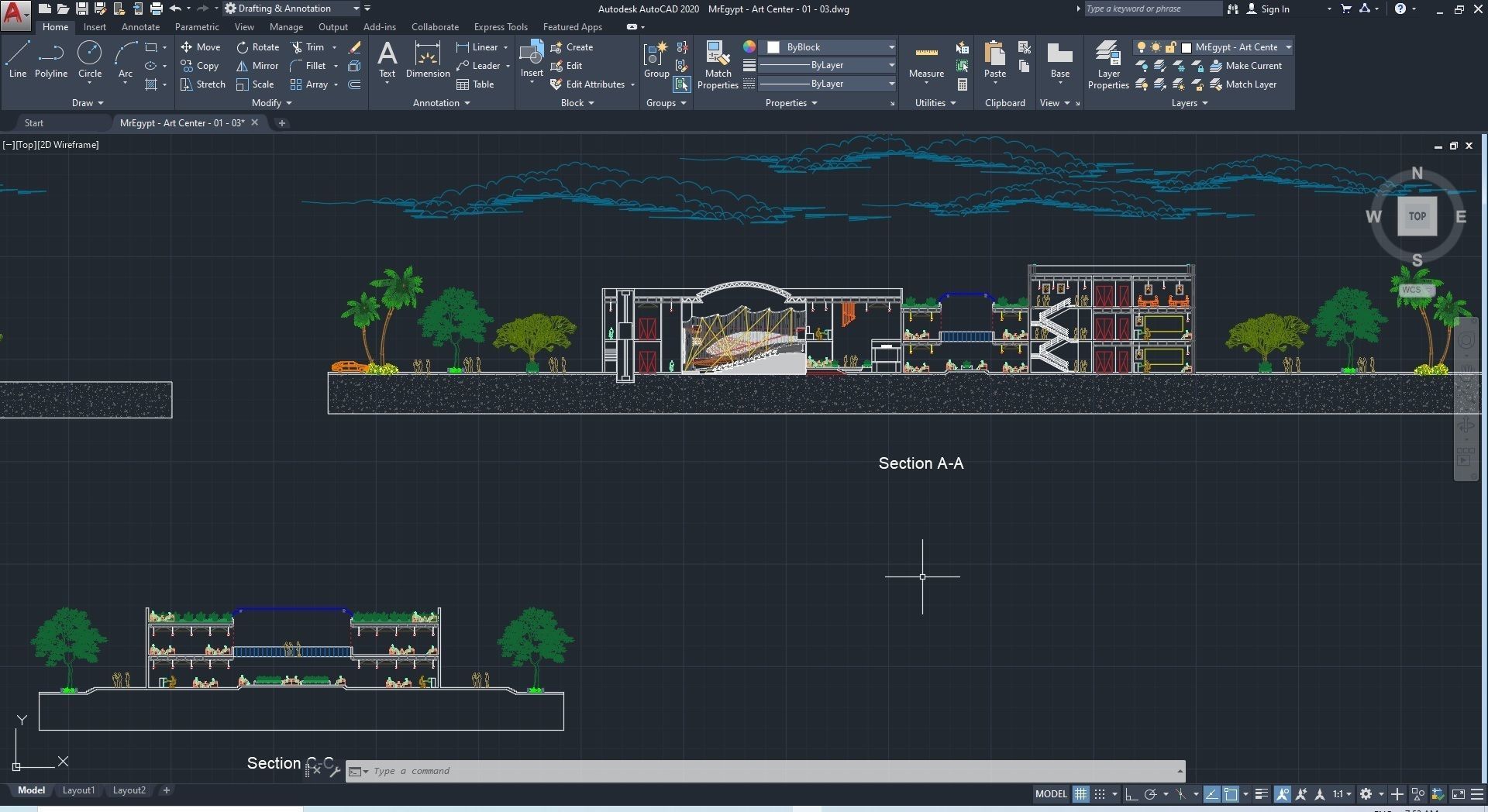The height and width of the screenshot is (812, 1488).
Task: Click the Copy command
Action: (200, 66)
